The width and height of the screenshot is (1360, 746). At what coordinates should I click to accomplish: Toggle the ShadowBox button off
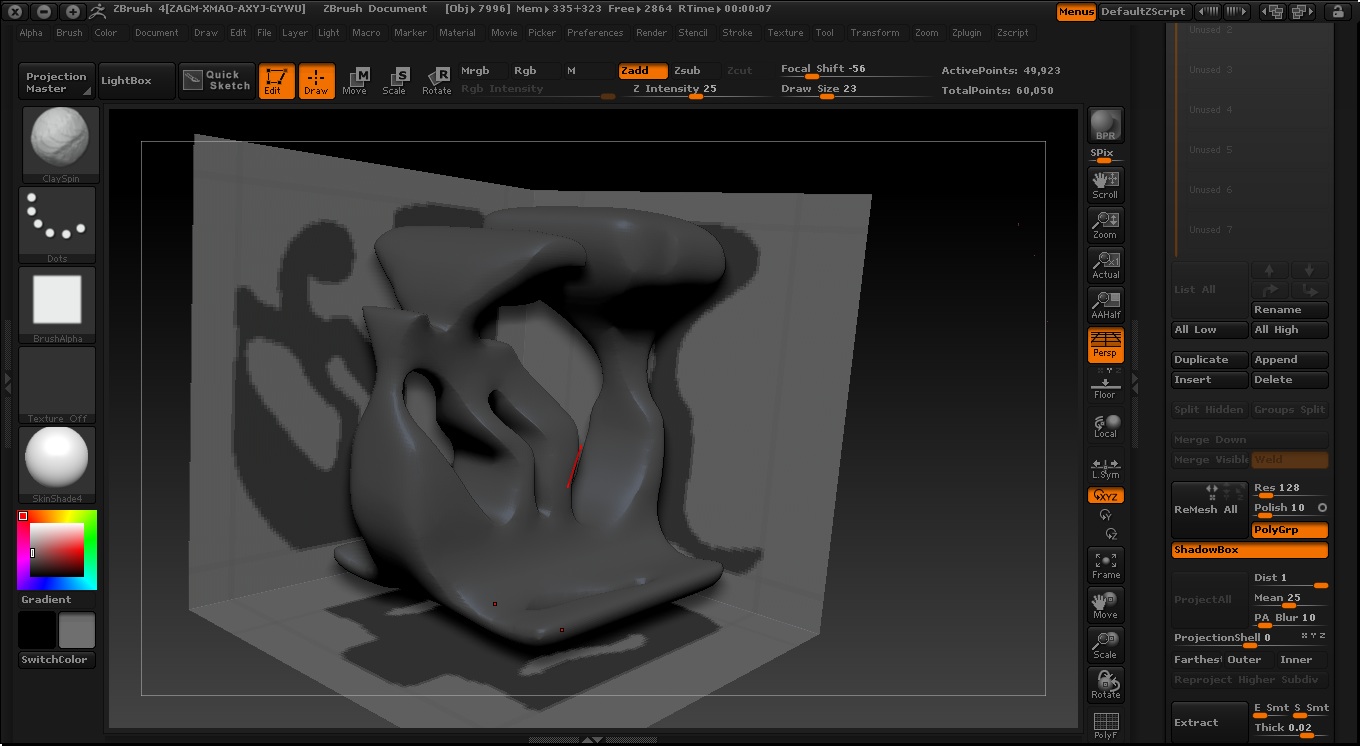pyautogui.click(x=1249, y=550)
